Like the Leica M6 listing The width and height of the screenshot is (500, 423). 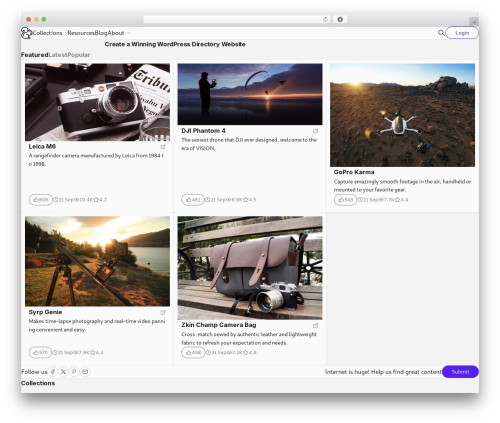41,200
